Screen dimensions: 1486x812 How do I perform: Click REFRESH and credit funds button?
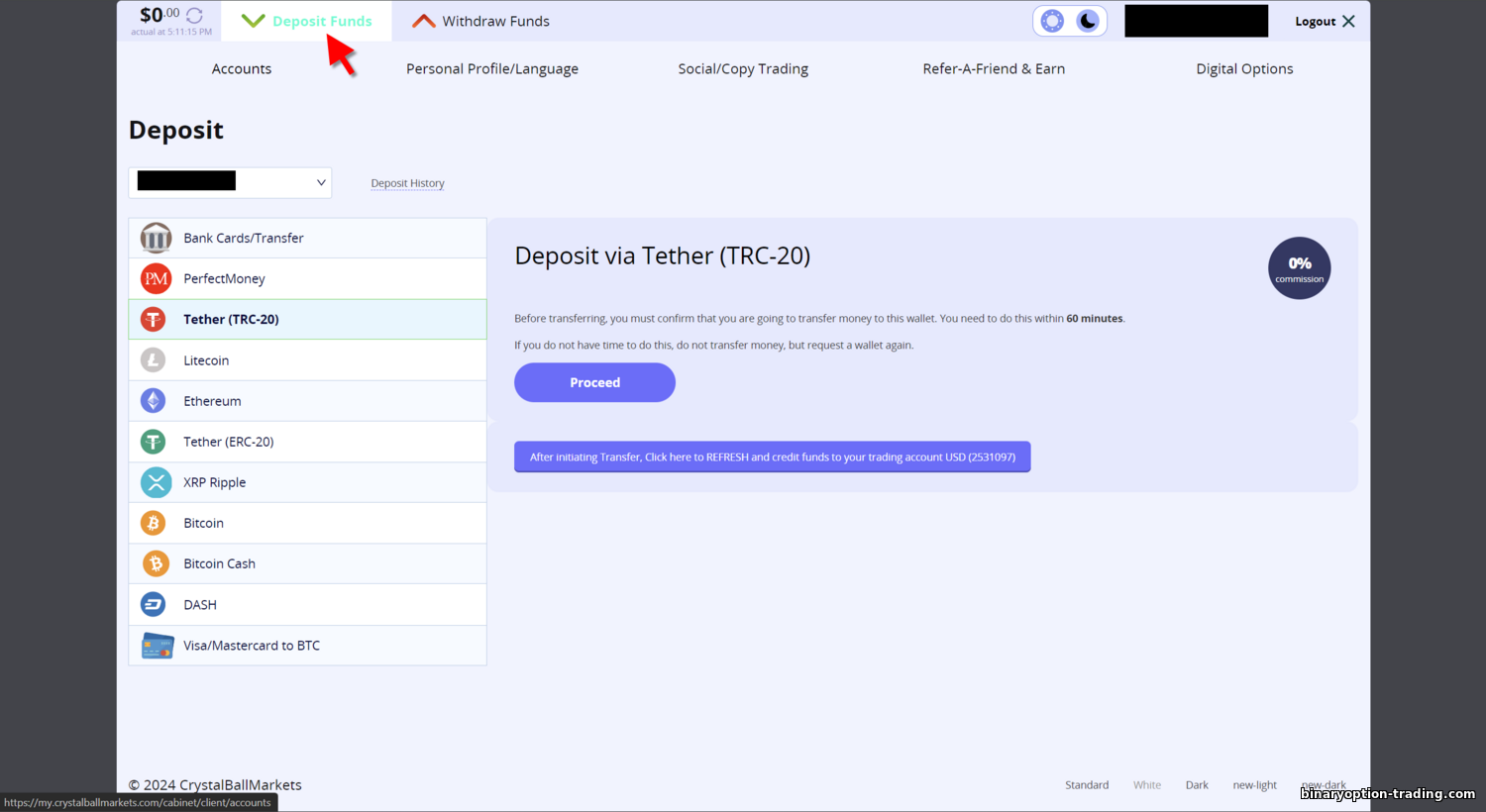(773, 457)
